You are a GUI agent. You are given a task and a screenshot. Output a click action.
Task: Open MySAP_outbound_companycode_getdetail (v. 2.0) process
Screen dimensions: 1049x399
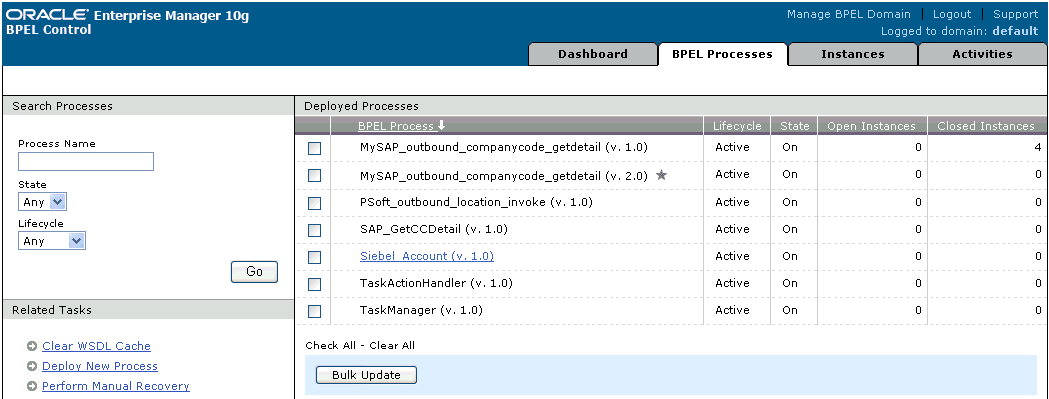pyautogui.click(x=504, y=176)
